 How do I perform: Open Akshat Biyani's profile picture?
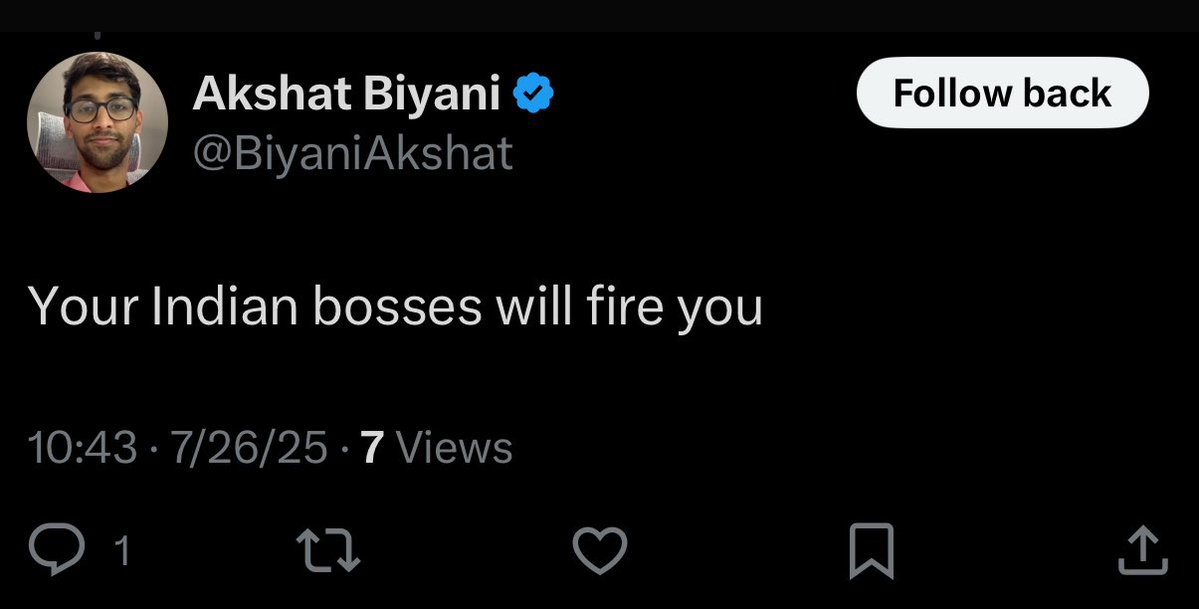tap(97, 122)
